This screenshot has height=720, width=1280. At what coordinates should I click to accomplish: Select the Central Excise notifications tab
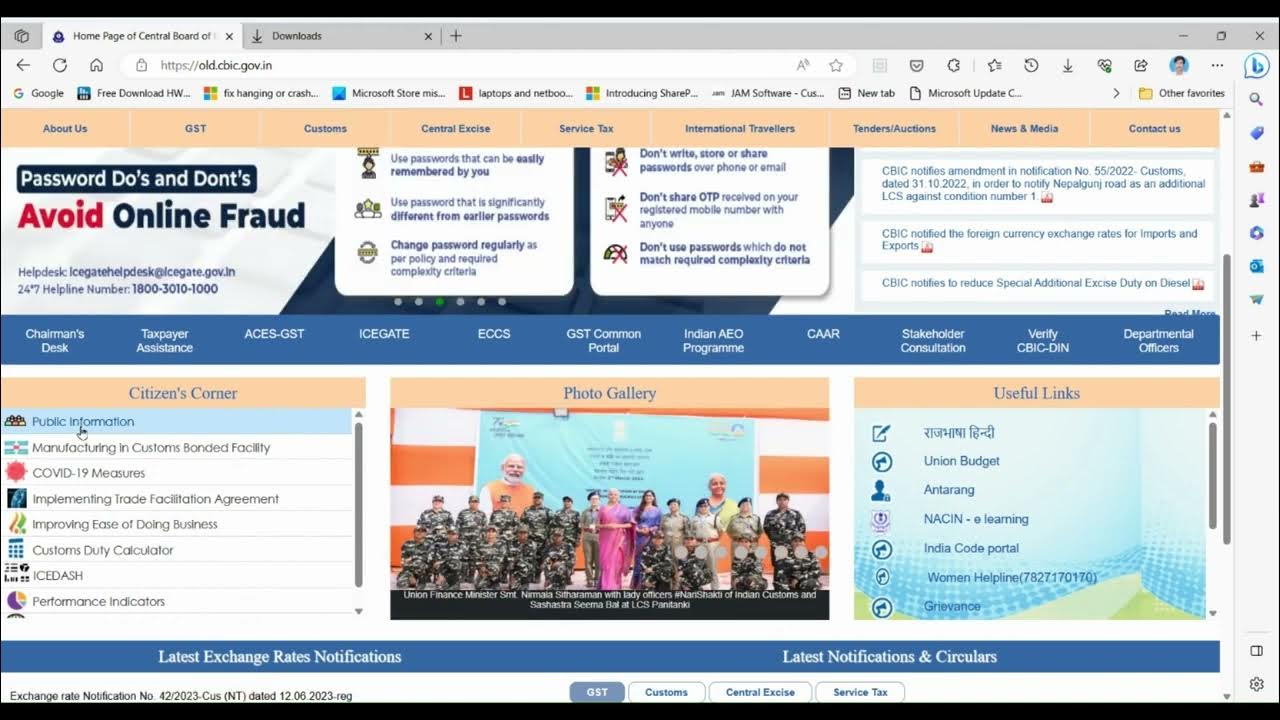click(760, 692)
